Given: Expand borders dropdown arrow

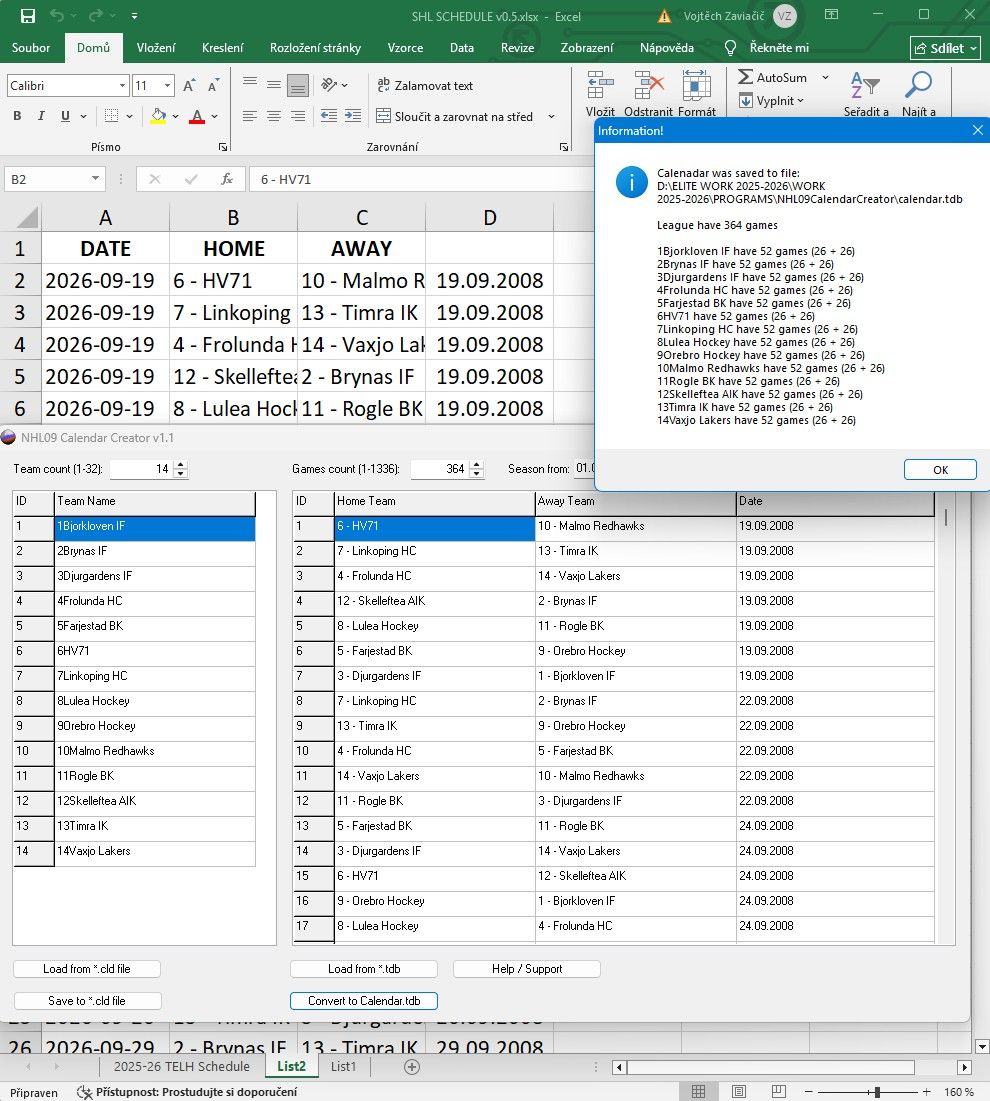Looking at the screenshot, I should 129,116.
